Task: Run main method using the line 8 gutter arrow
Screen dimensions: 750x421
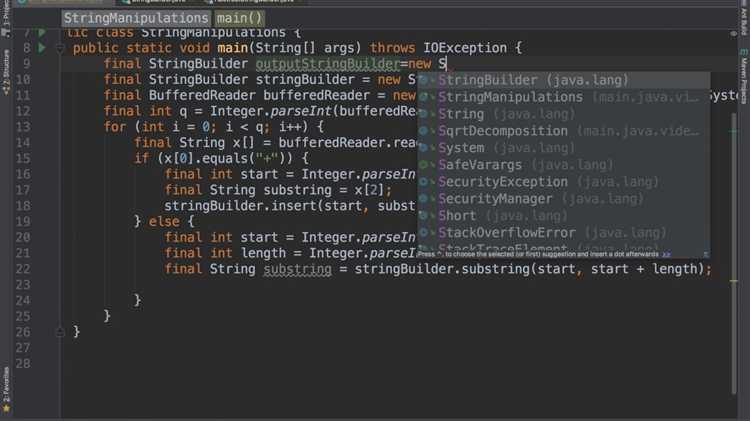Action: [42, 48]
